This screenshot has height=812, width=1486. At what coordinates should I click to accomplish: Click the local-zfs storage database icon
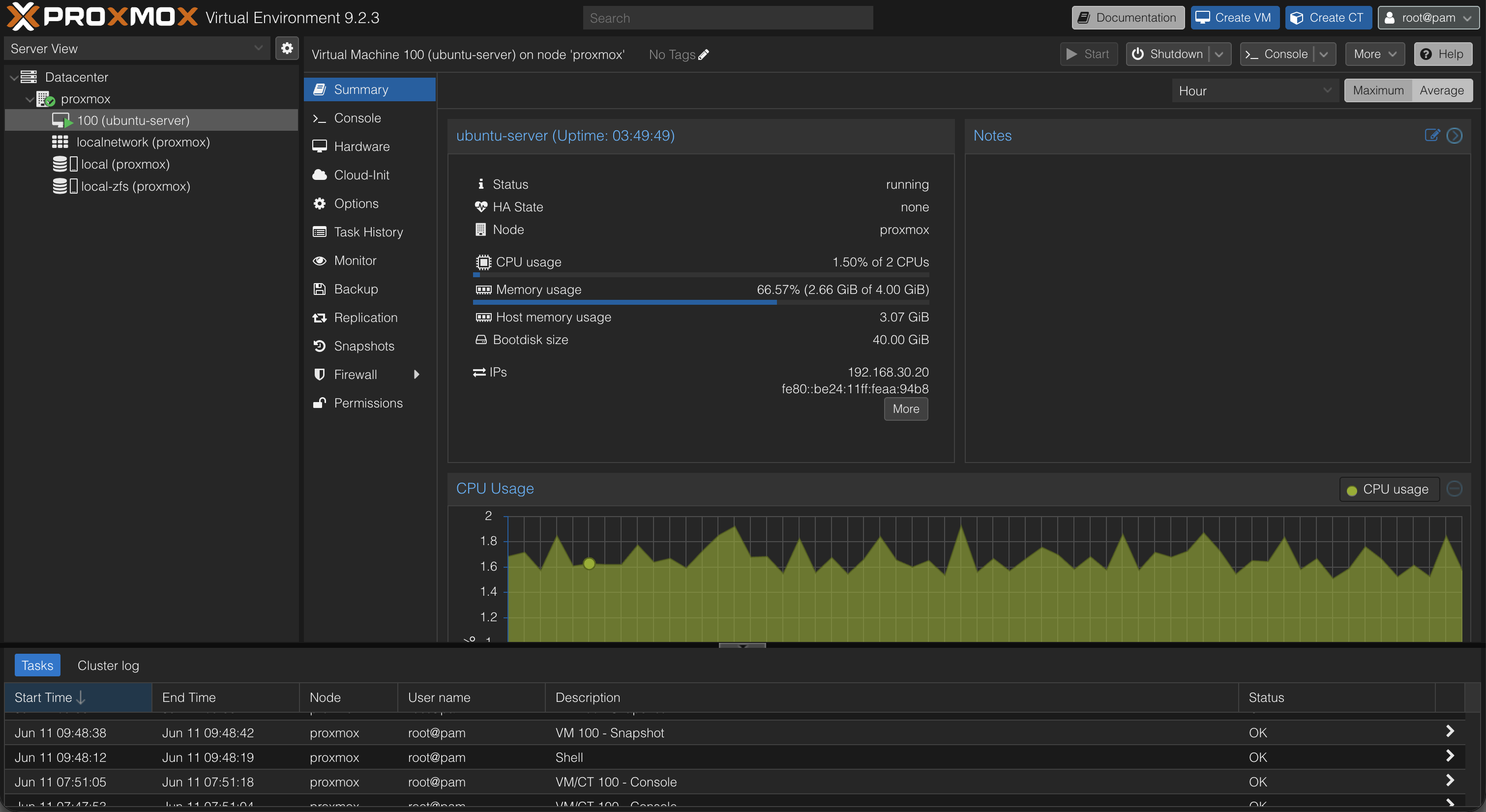pos(60,186)
